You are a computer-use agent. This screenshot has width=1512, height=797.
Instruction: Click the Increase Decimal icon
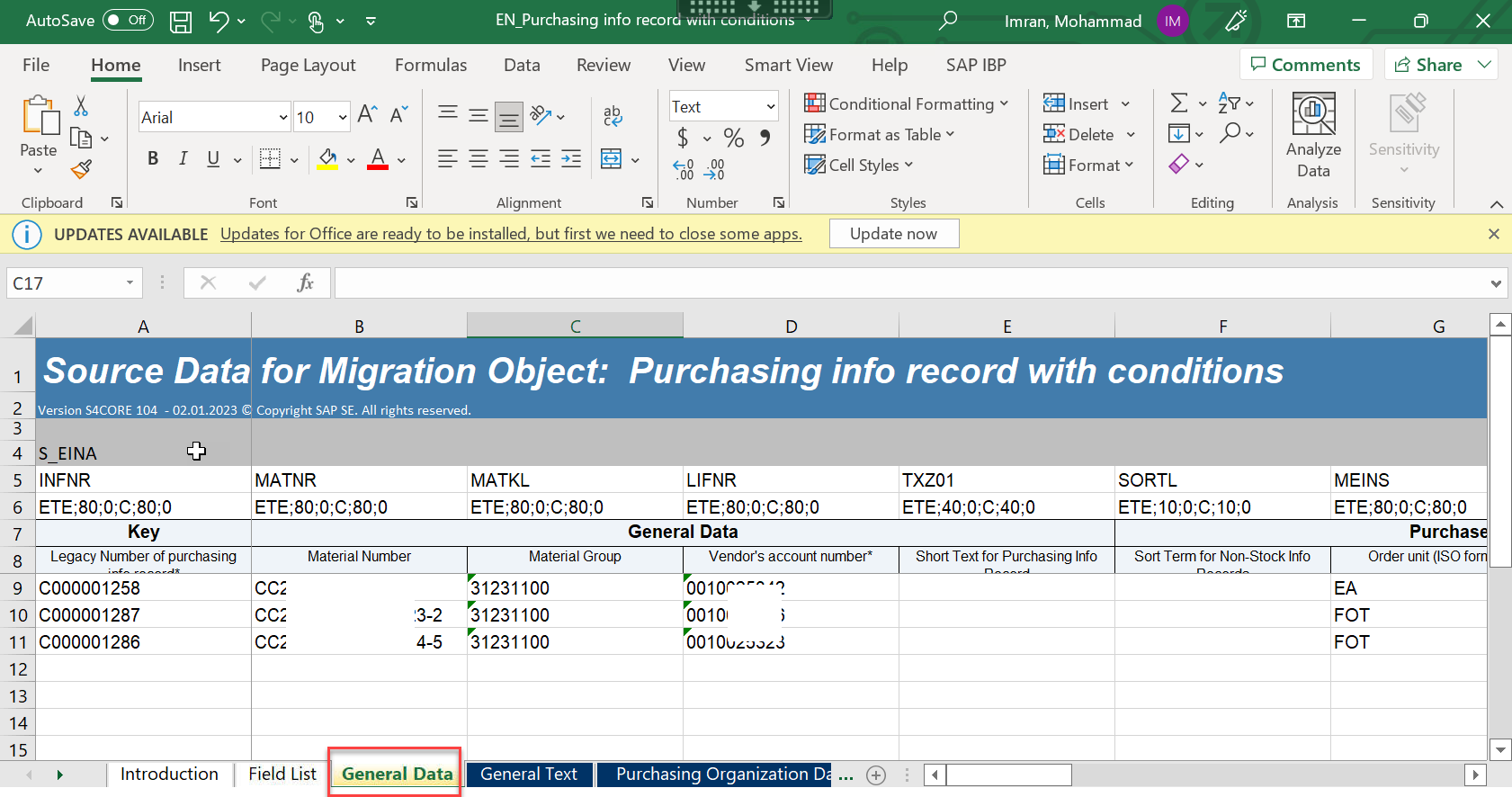click(x=684, y=169)
